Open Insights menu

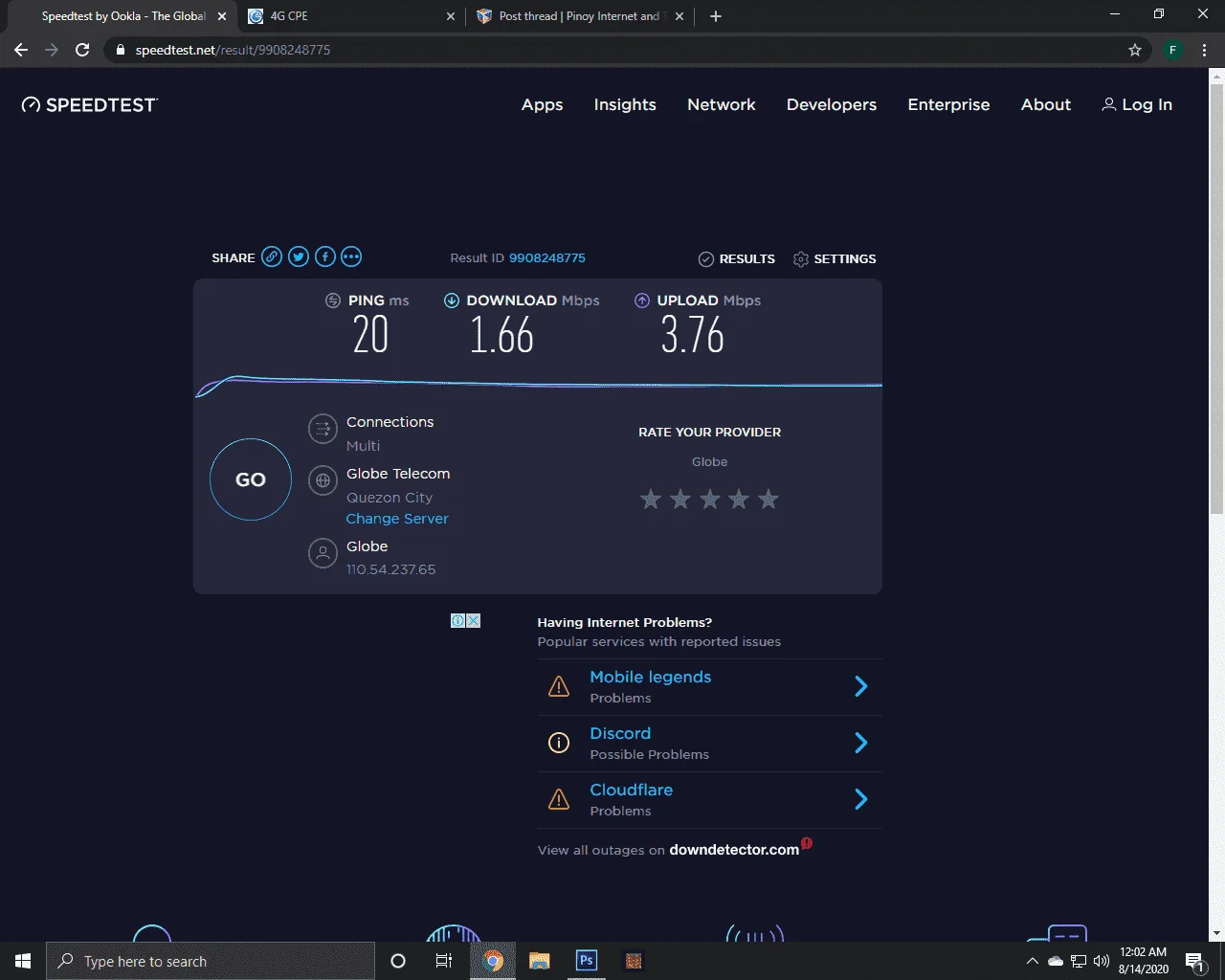pyautogui.click(x=625, y=105)
